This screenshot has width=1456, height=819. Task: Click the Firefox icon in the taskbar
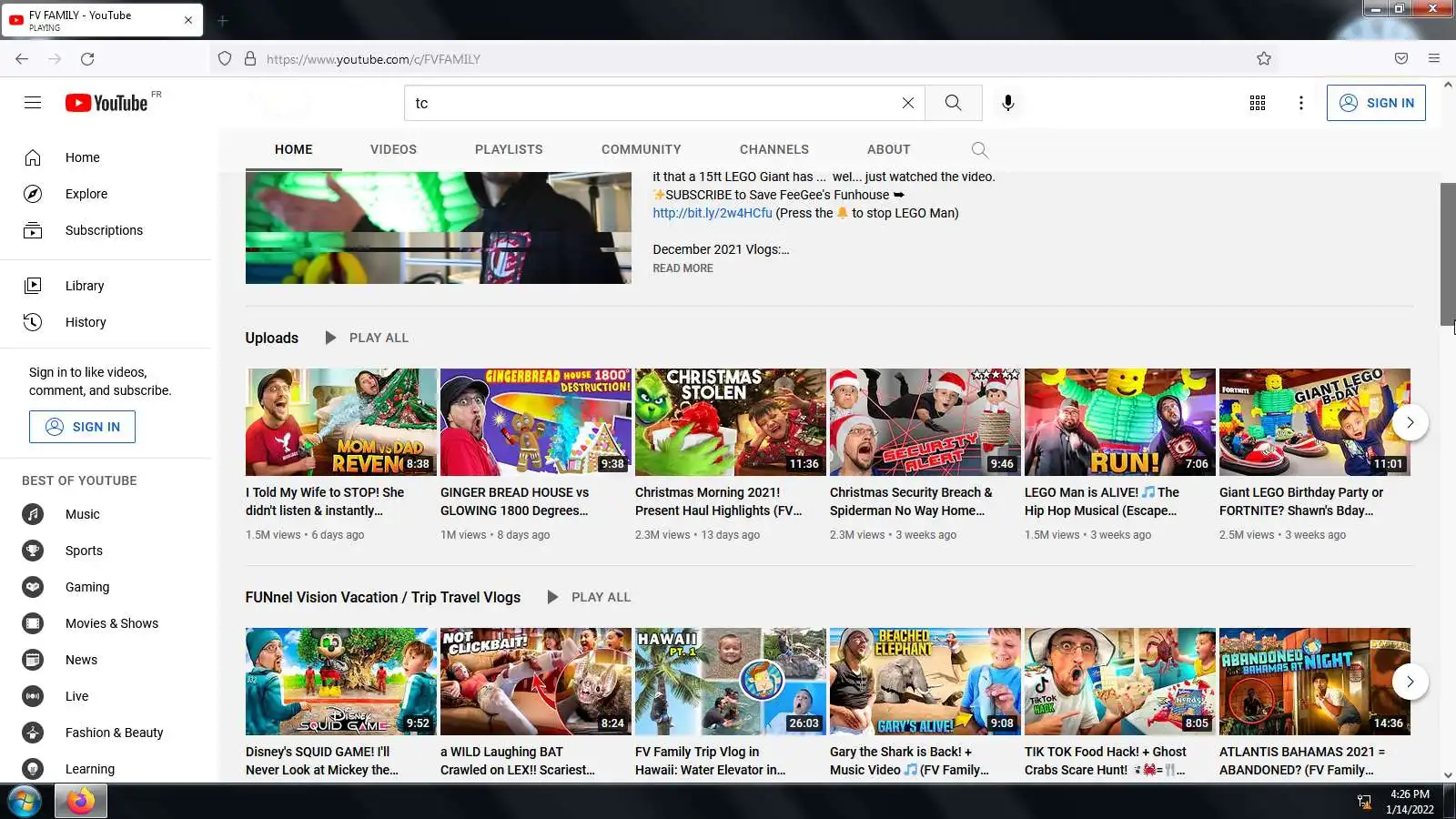coord(81,802)
